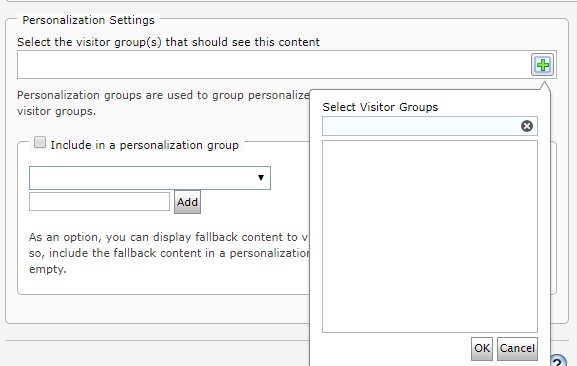Click 'Select the visitor group(s)' label text
This screenshot has height=366, width=577.
pyautogui.click(x=168, y=42)
